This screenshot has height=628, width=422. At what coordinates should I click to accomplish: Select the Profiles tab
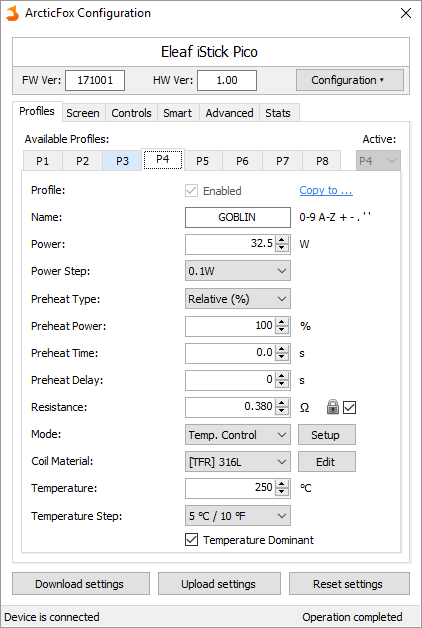click(37, 111)
